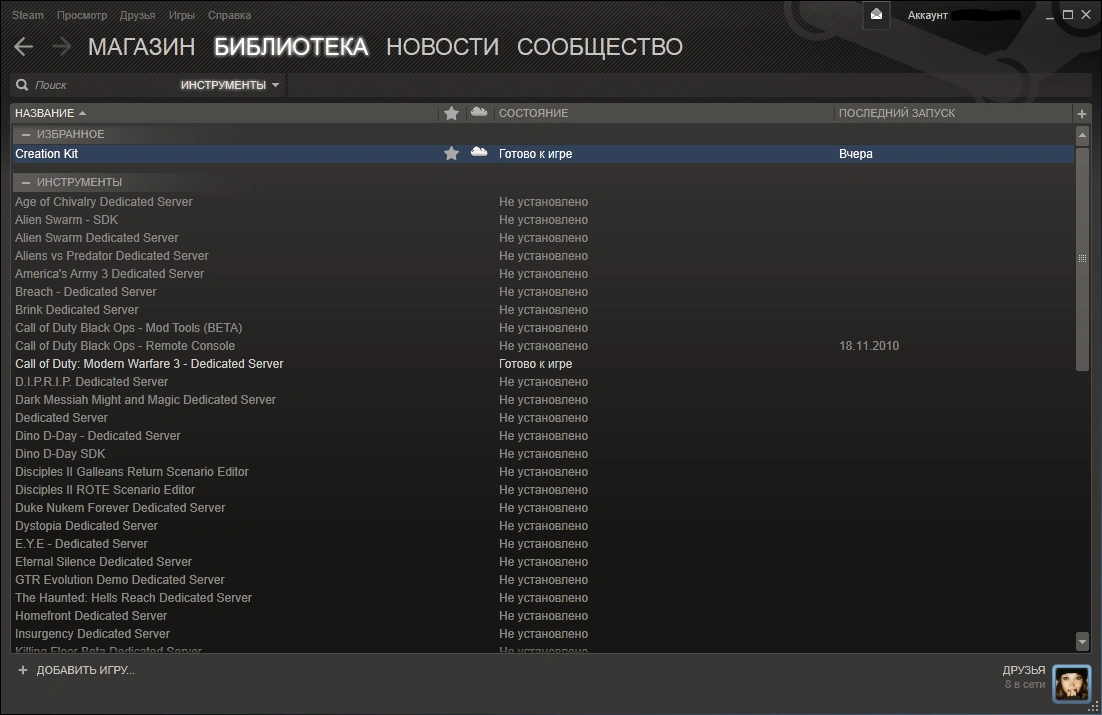Open the ИНСТРУМЕНТЫ filter dropdown

230,85
